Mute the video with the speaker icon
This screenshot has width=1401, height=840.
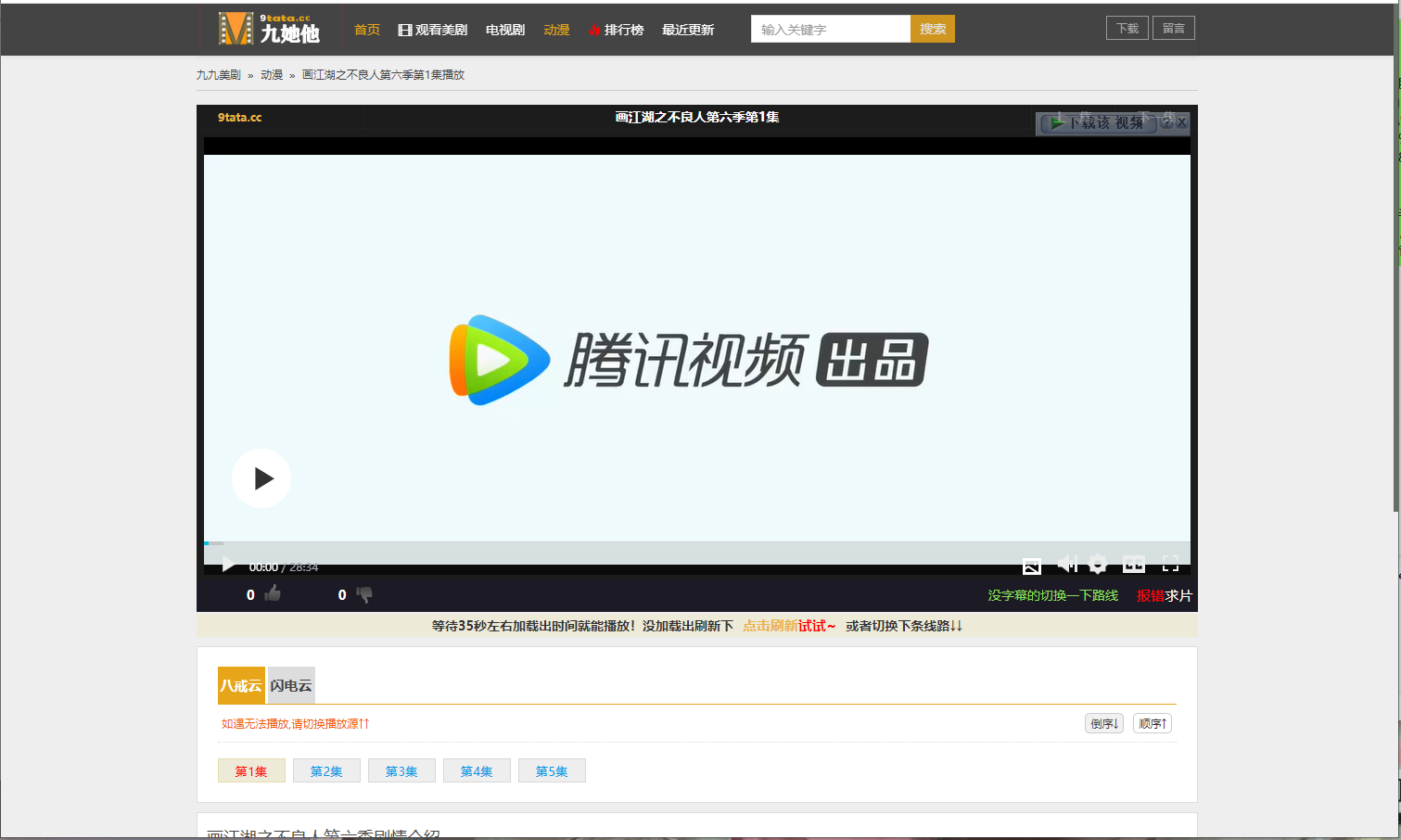pyautogui.click(x=1066, y=564)
